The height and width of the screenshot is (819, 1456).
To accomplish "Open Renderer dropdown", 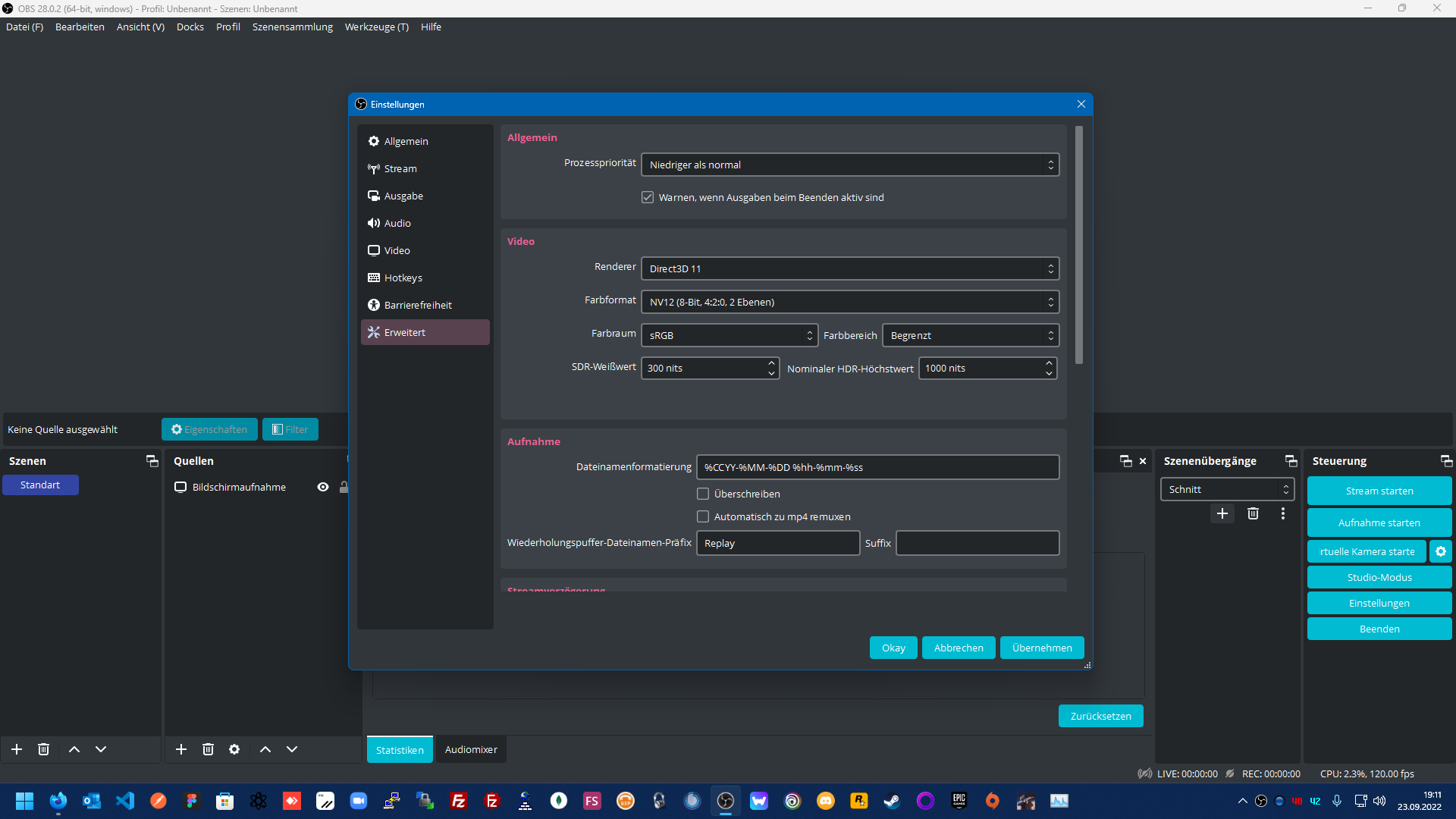I will pyautogui.click(x=850, y=268).
